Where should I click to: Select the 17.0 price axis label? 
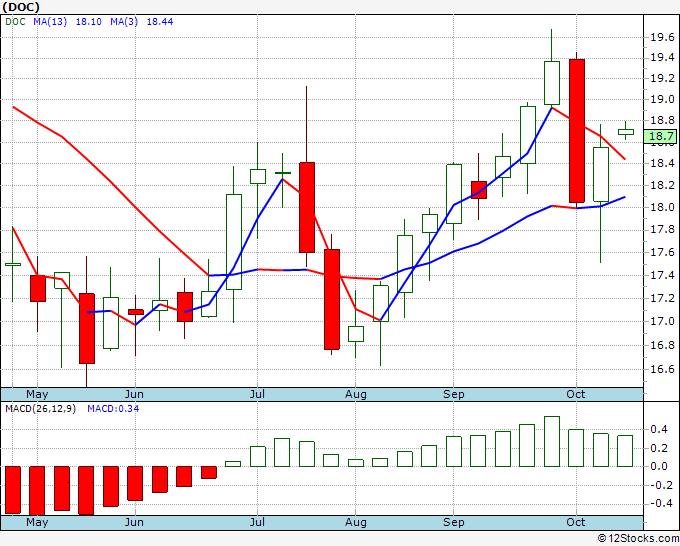pyautogui.click(x=662, y=321)
